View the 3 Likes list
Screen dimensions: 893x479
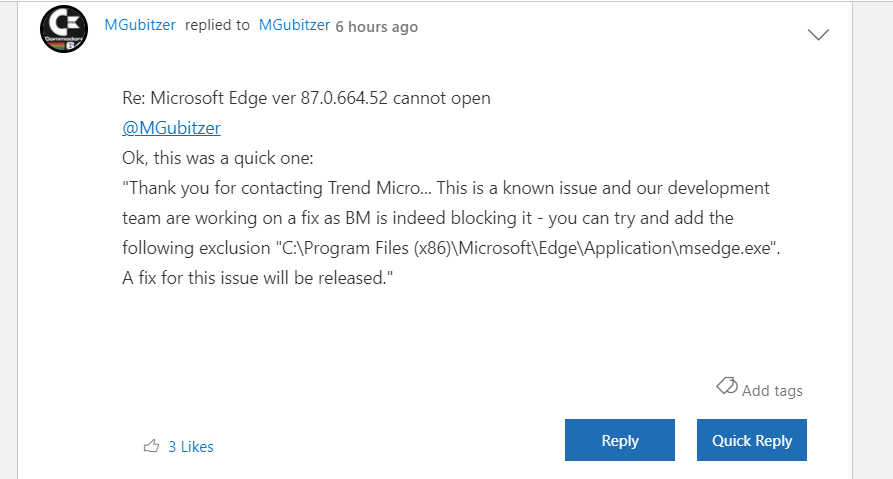[x=190, y=447]
